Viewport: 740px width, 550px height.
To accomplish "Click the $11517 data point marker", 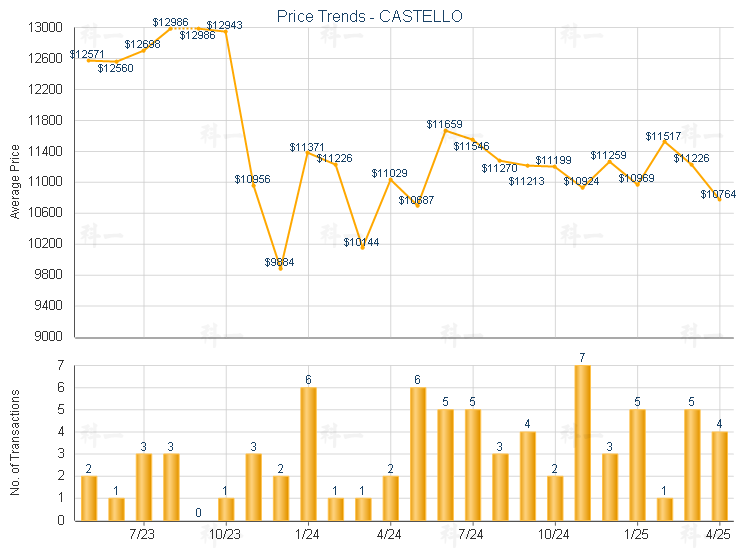I will (x=664, y=142).
